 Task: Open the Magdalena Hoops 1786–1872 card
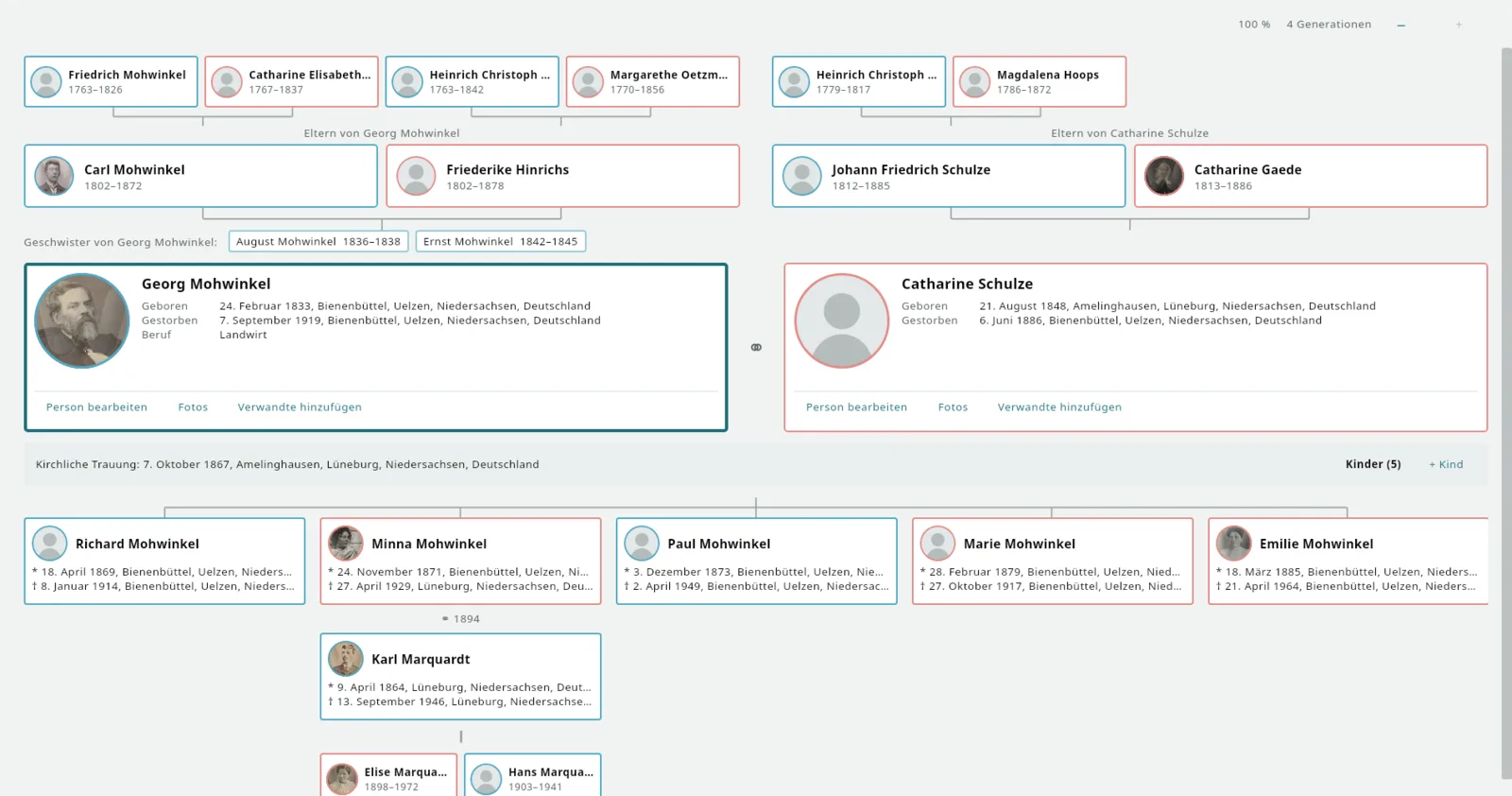coord(1039,81)
